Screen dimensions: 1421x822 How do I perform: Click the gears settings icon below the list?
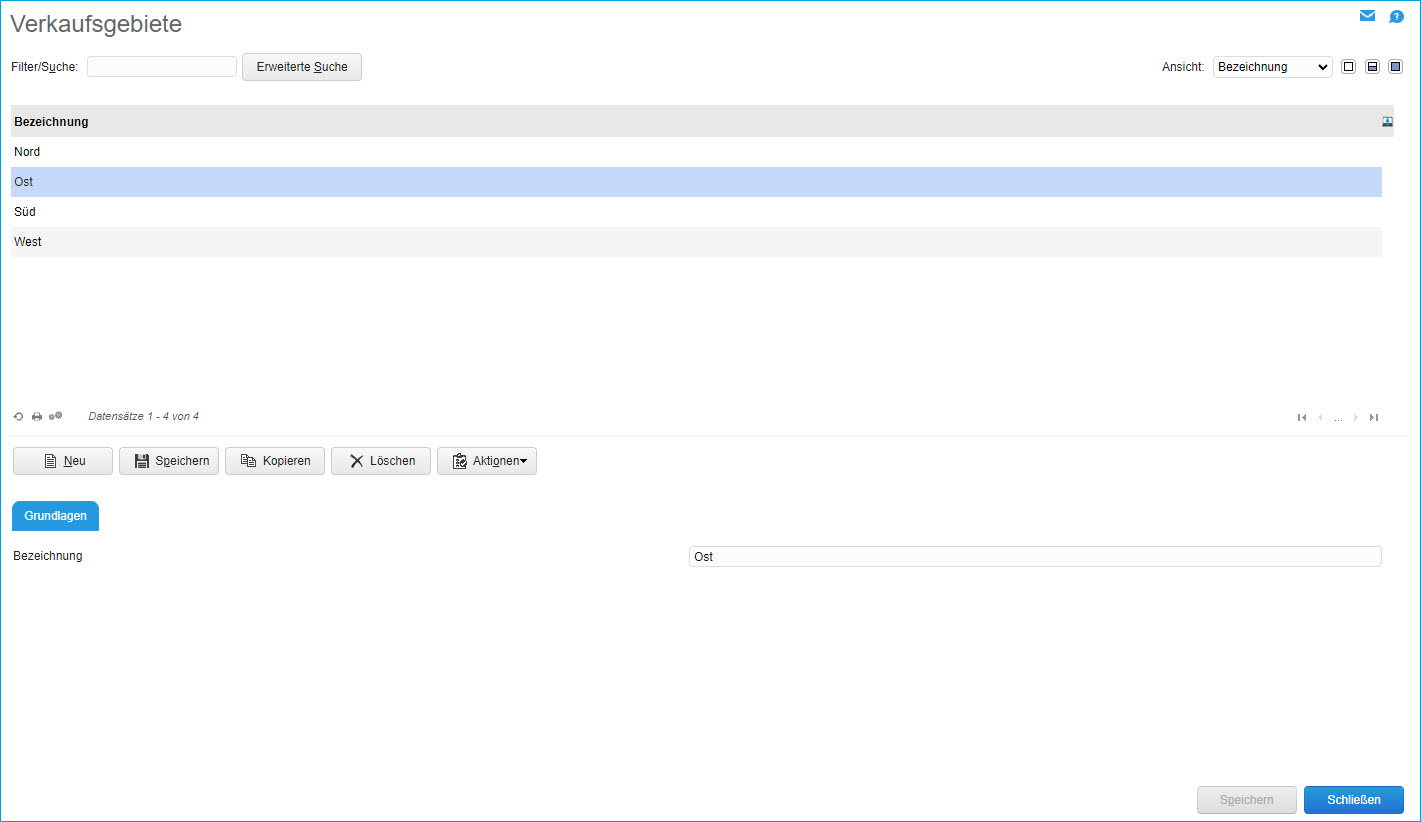click(x=56, y=416)
